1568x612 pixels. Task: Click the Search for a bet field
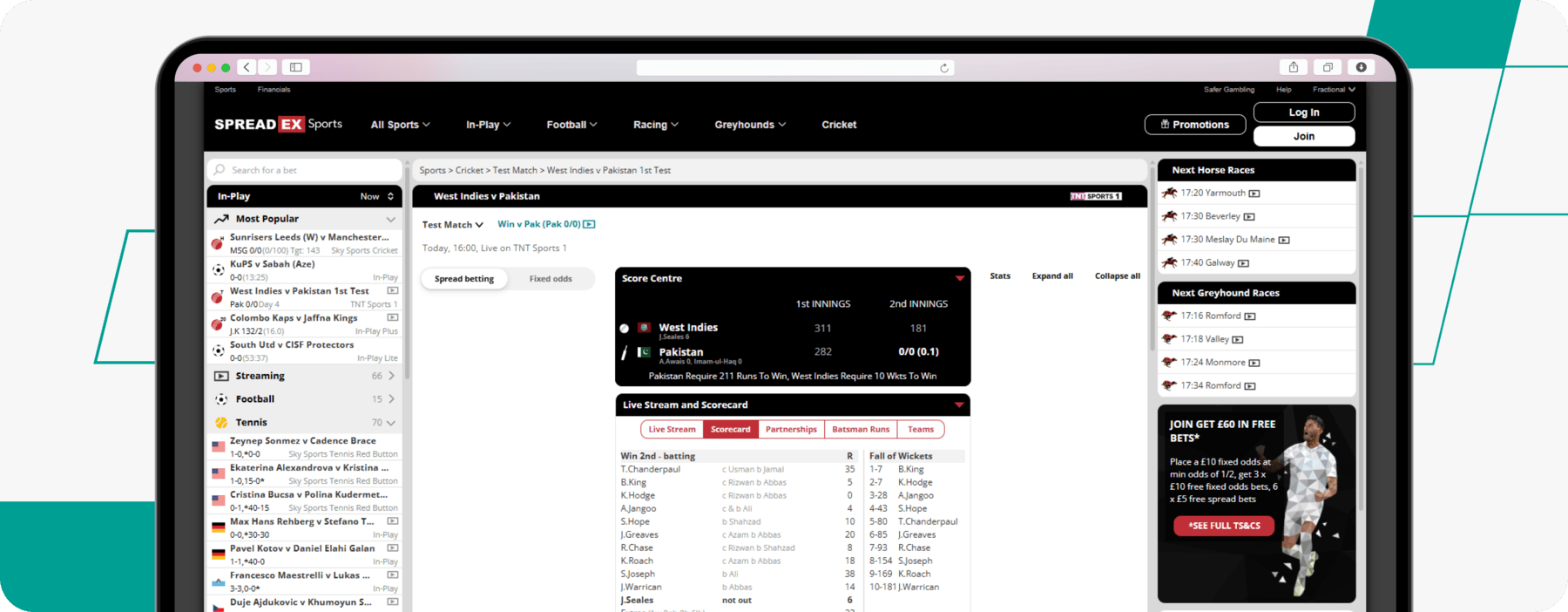tap(304, 170)
